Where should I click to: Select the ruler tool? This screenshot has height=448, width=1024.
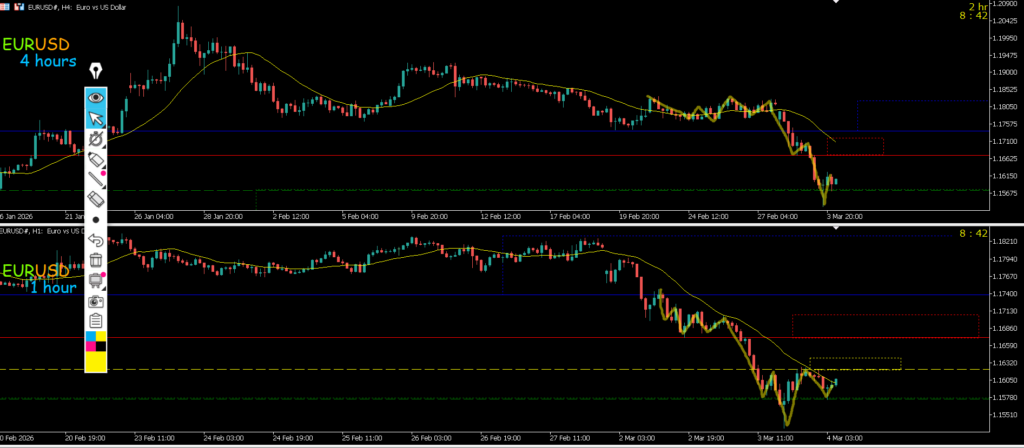(96, 200)
